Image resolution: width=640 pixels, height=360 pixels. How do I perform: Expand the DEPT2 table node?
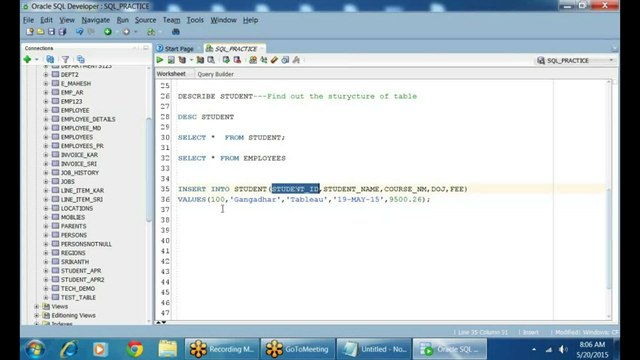46,75
